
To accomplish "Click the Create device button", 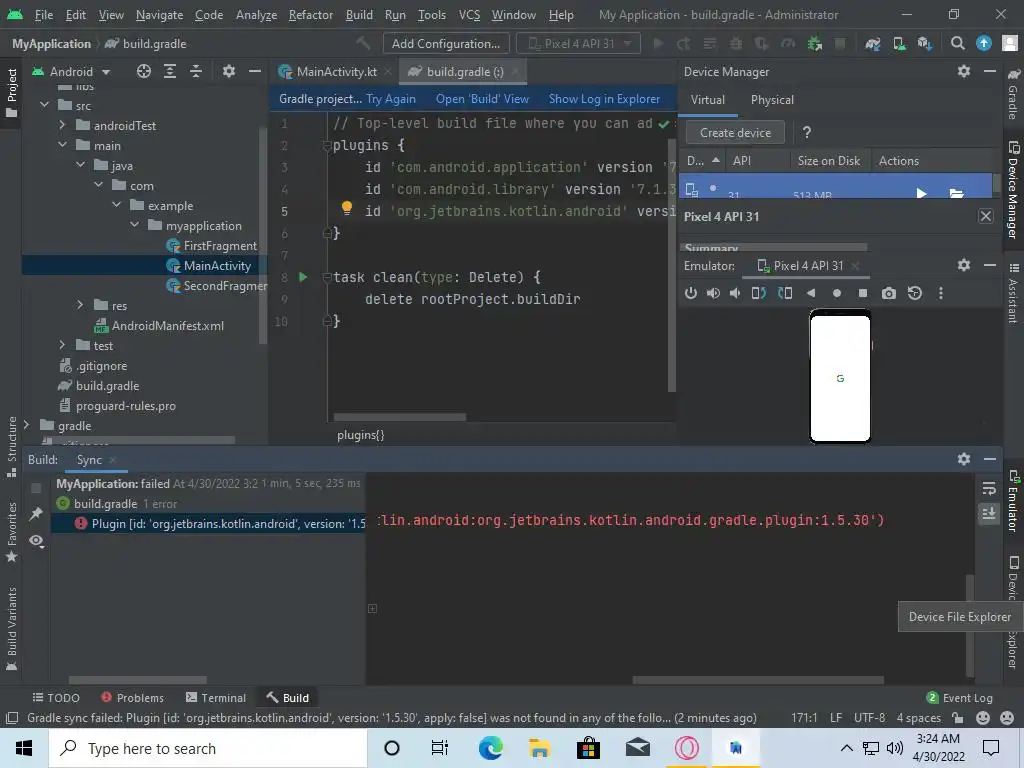I will [x=735, y=133].
